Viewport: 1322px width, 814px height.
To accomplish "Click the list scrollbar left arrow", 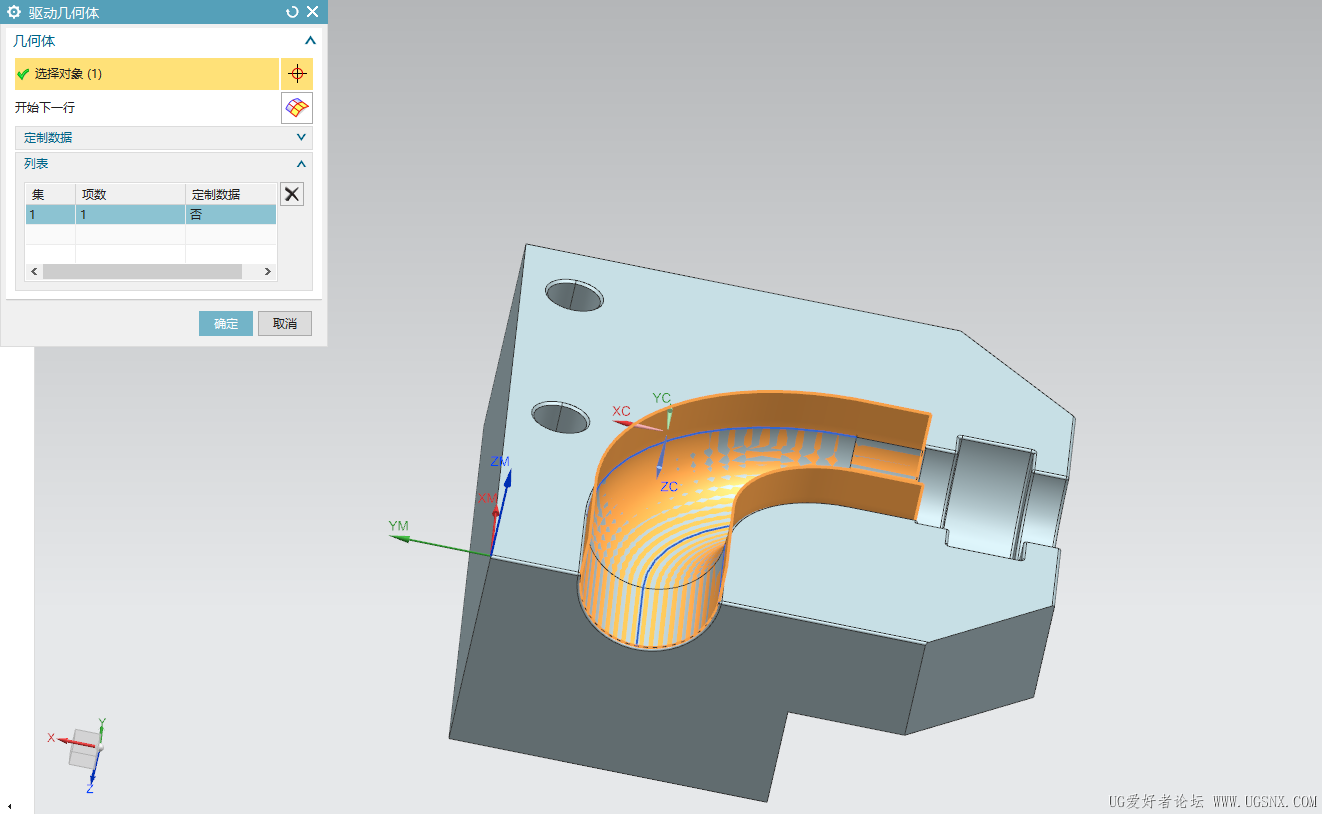I will (34, 272).
